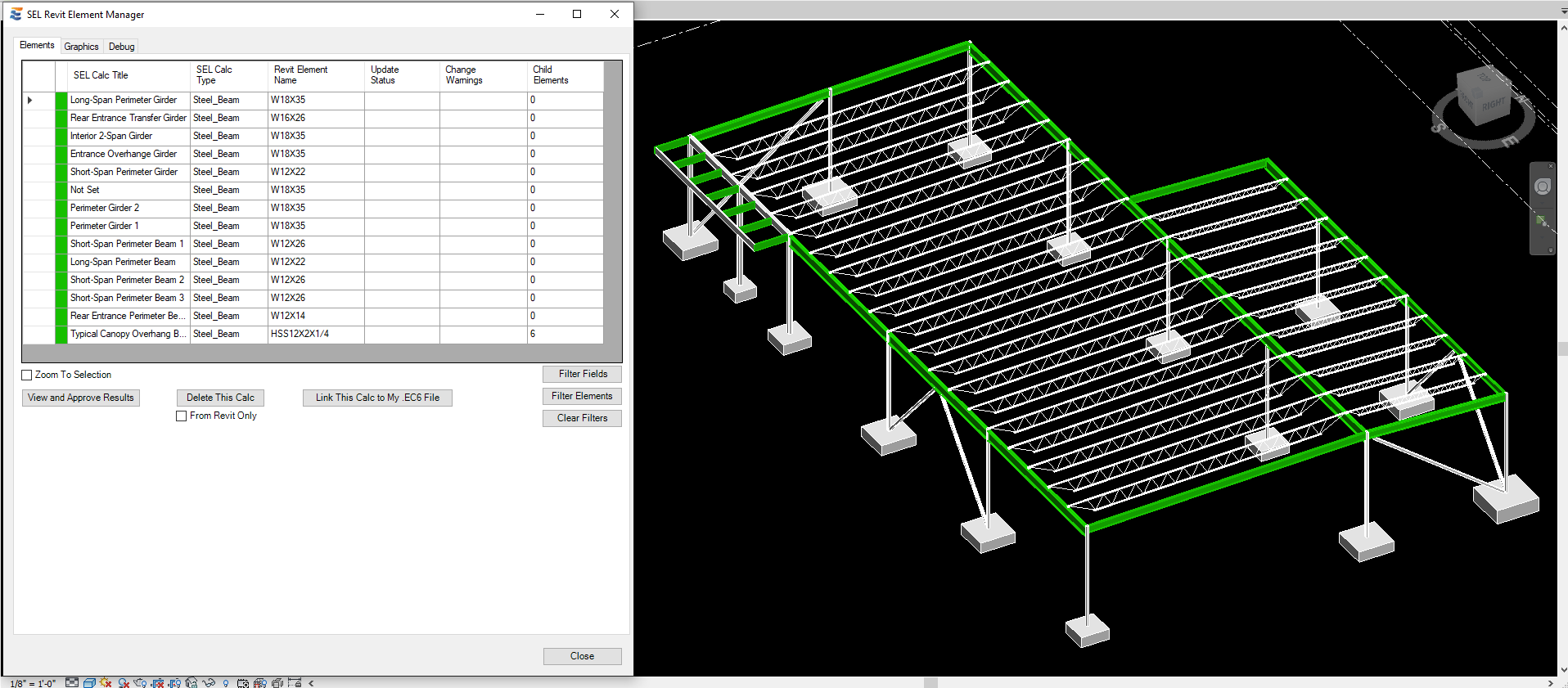Viewport: 1568px width, 688px height.
Task: Toggle Sun Path icon in view control bar
Action: tap(106, 682)
